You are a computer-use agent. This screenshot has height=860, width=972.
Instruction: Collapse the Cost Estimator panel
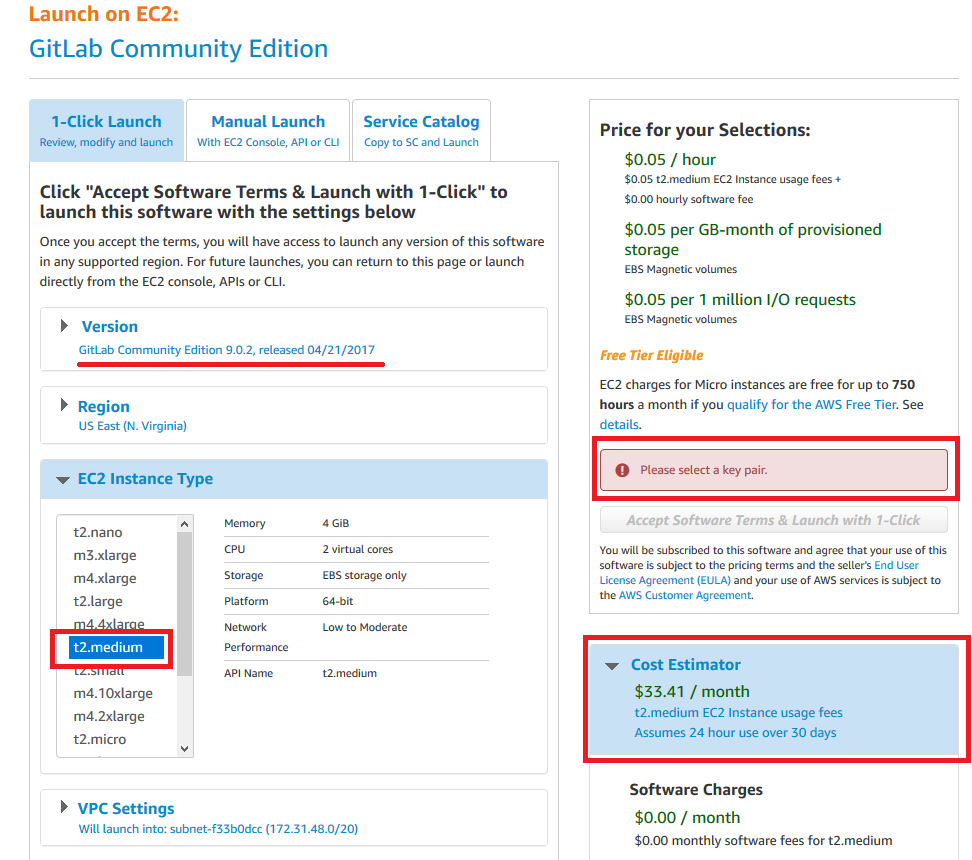point(613,665)
